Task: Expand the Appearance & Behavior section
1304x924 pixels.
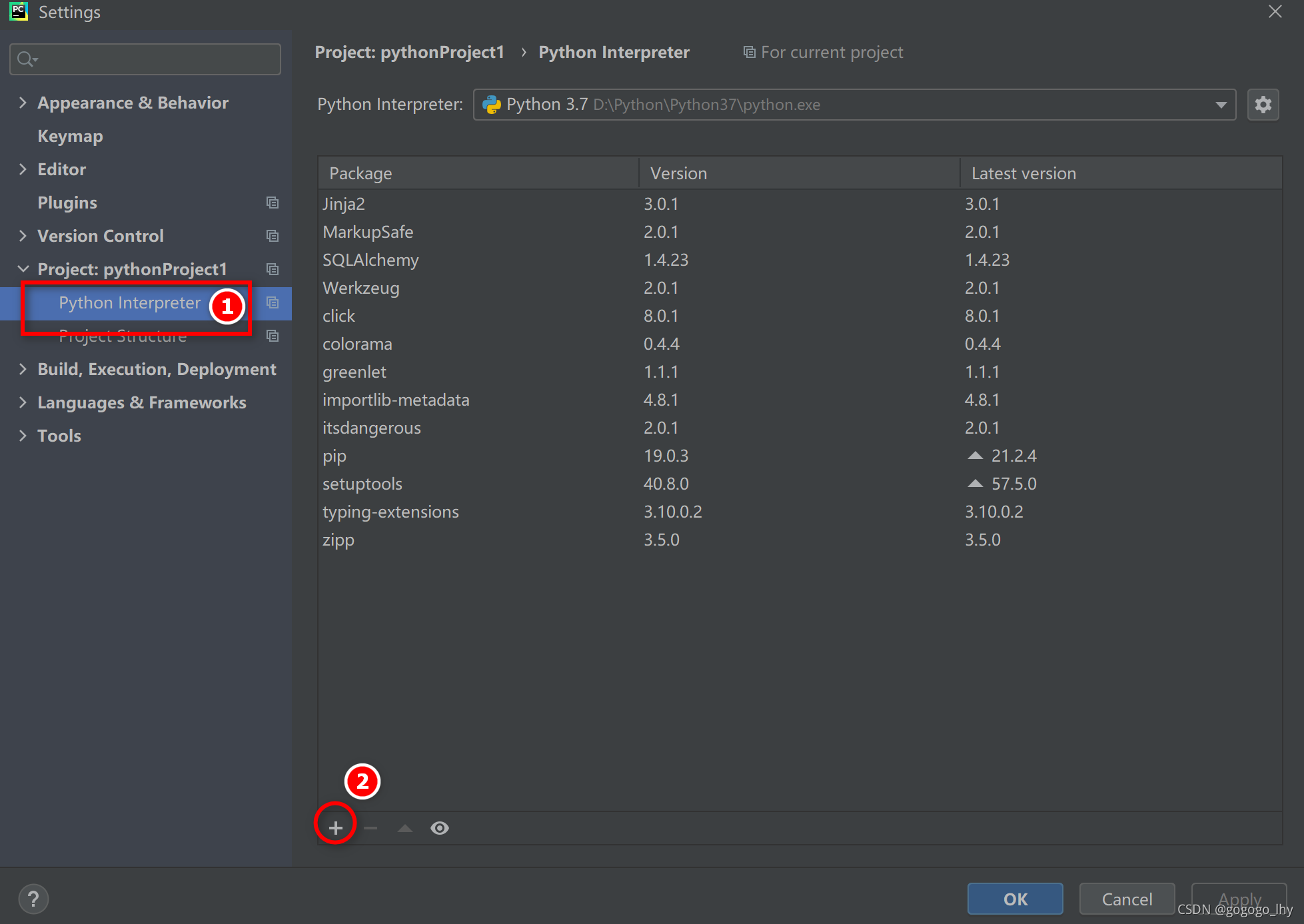Action: coord(22,102)
